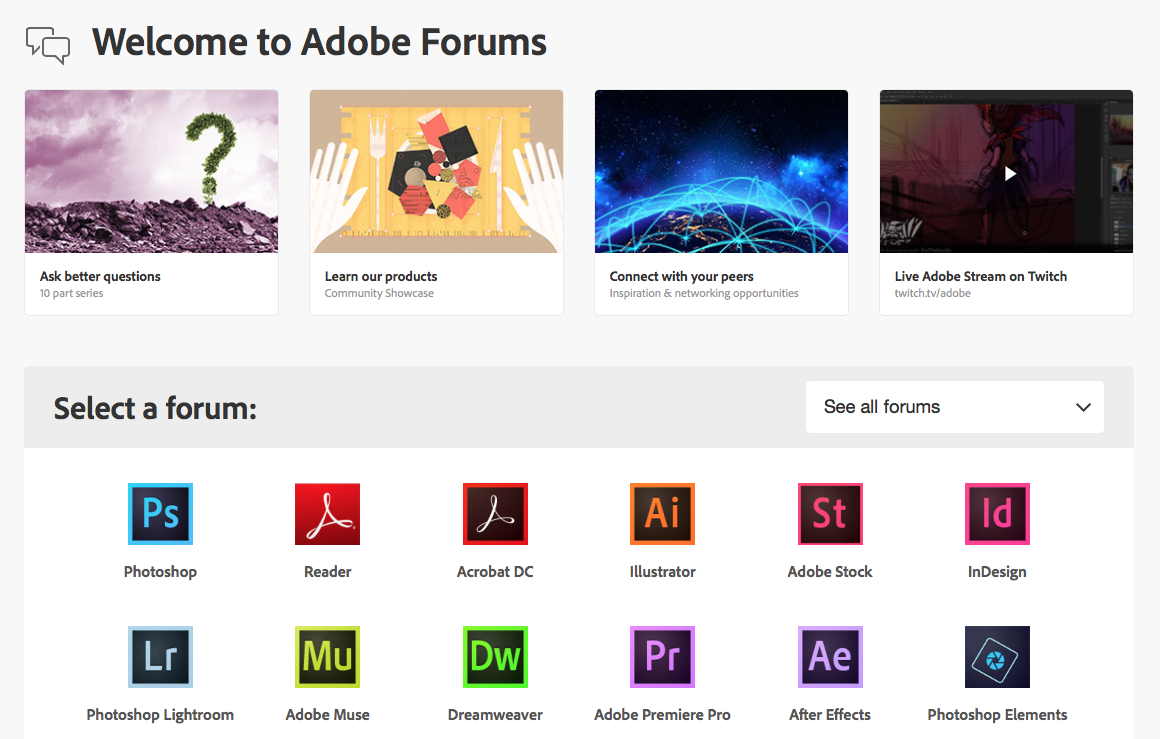
Task: Click the 'Welcome to Adobe Forums' heading
Action: coord(320,42)
